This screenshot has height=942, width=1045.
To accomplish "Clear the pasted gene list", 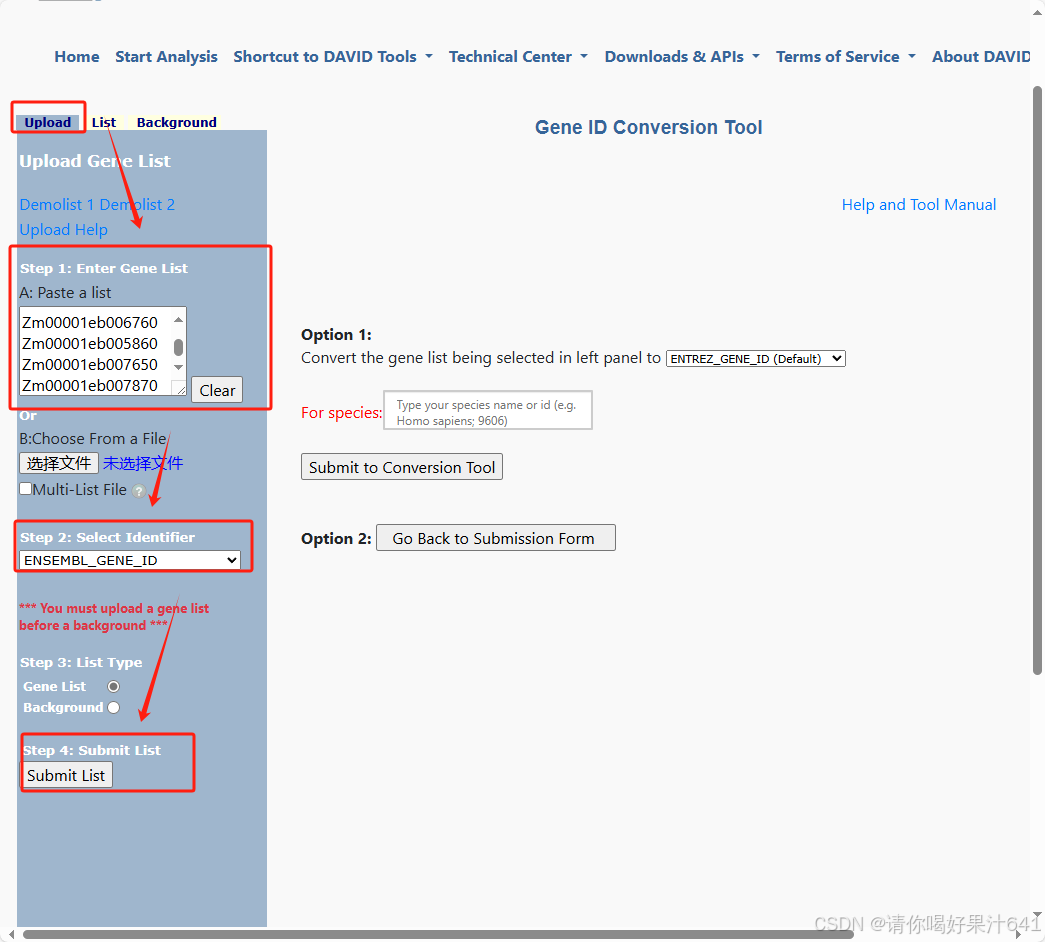I will [x=217, y=390].
